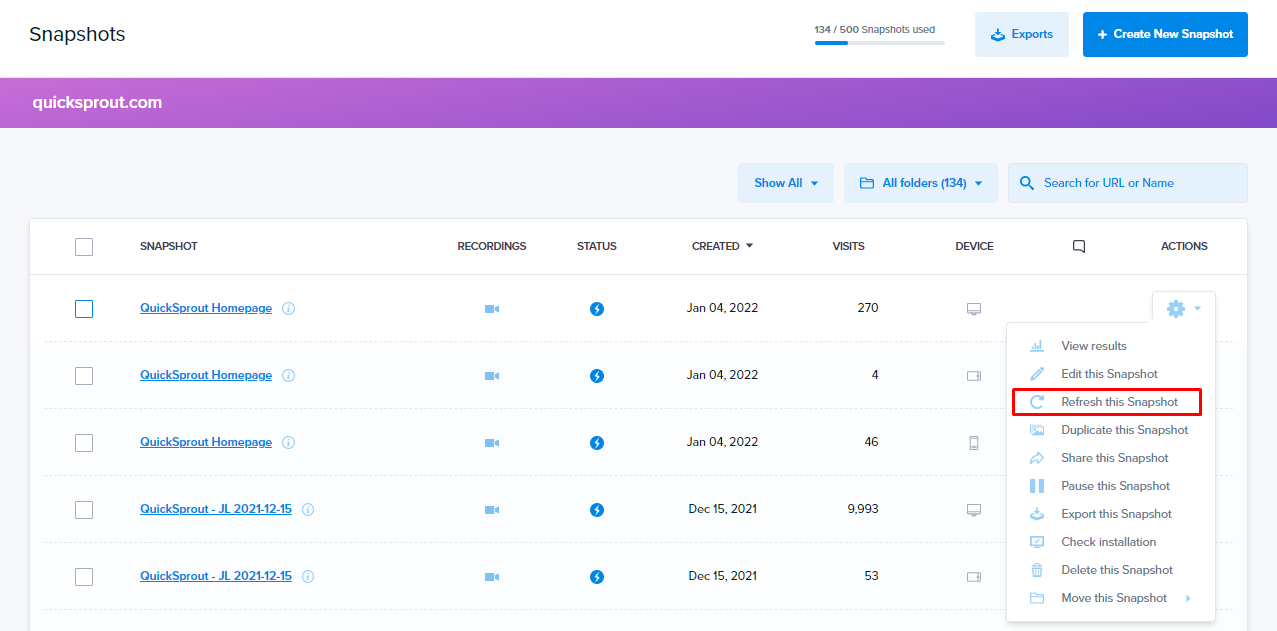Click status lightning icon in 4 visits row
The image size is (1277, 631).
[x=597, y=376]
